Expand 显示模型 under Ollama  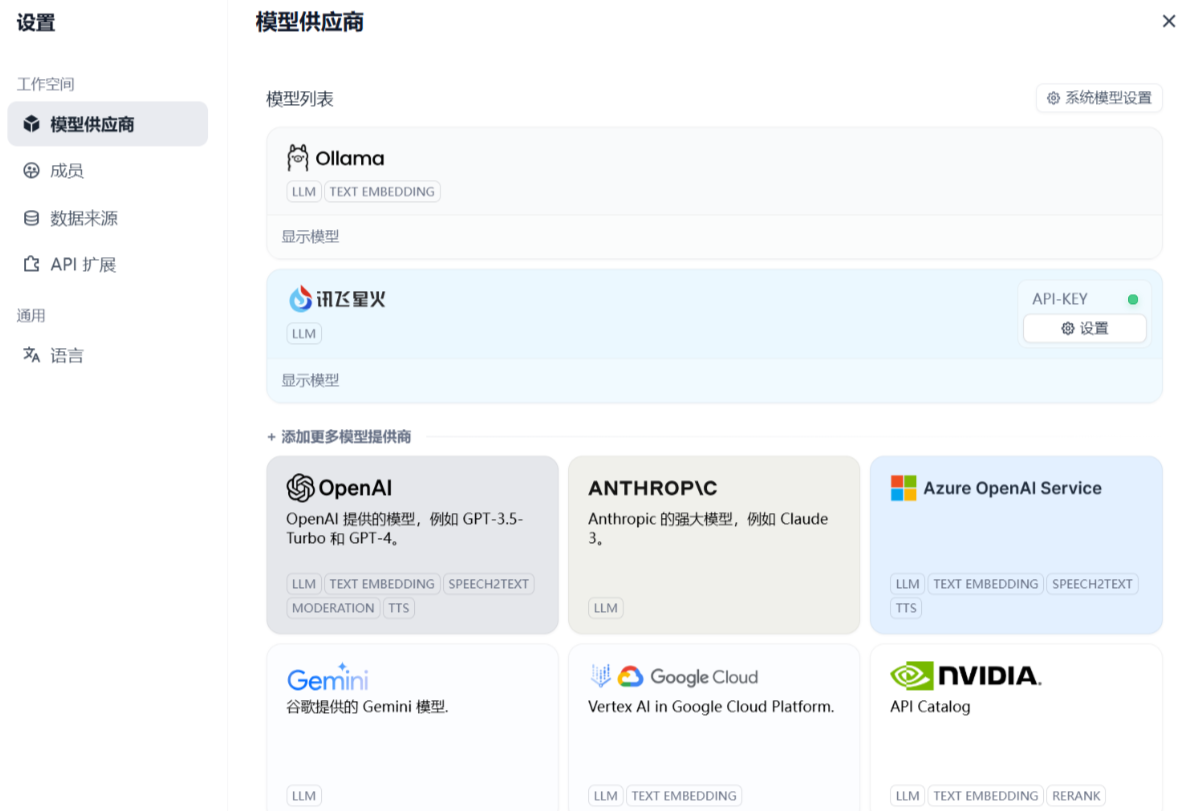click(310, 237)
